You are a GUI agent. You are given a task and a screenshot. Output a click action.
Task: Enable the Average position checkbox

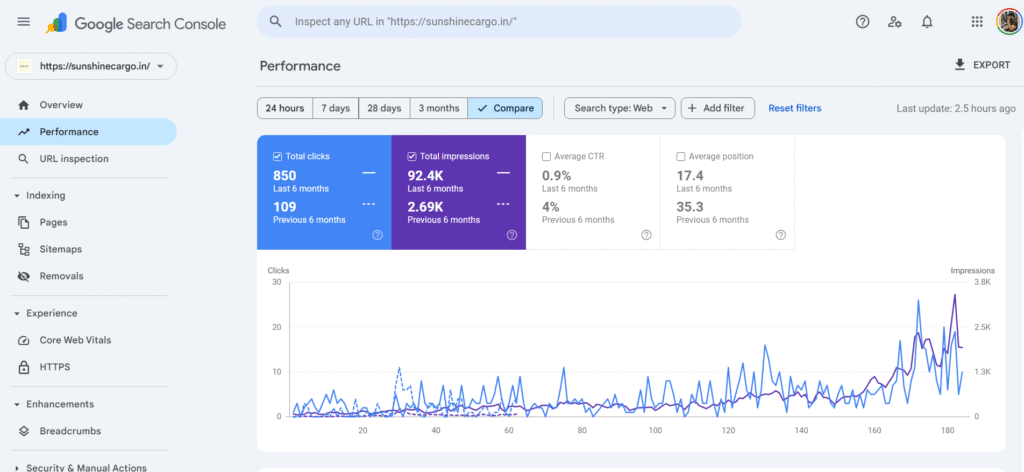(x=681, y=156)
